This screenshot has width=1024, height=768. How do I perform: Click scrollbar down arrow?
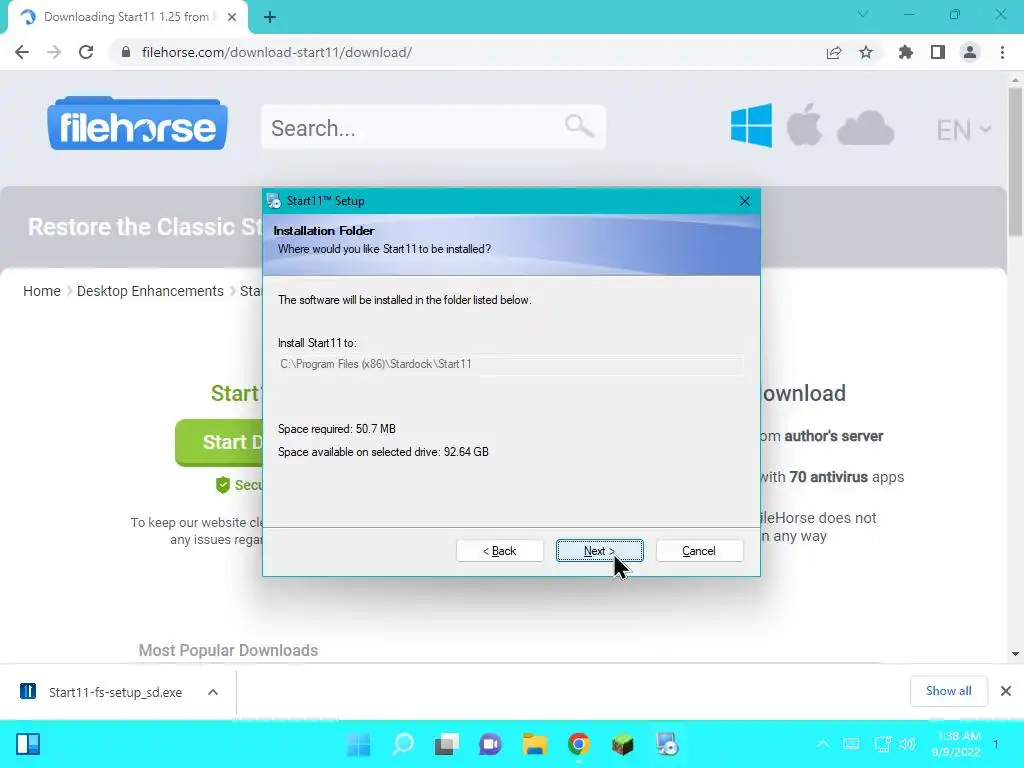pyautogui.click(x=1015, y=654)
